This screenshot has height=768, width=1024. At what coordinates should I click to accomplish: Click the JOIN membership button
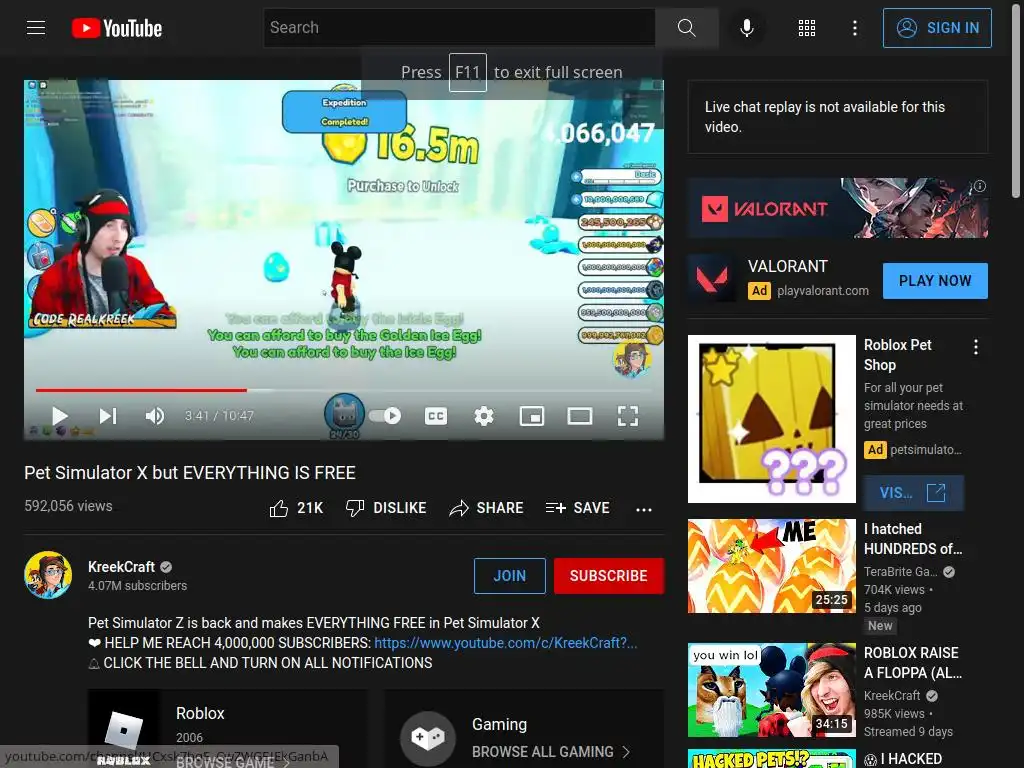click(x=509, y=575)
